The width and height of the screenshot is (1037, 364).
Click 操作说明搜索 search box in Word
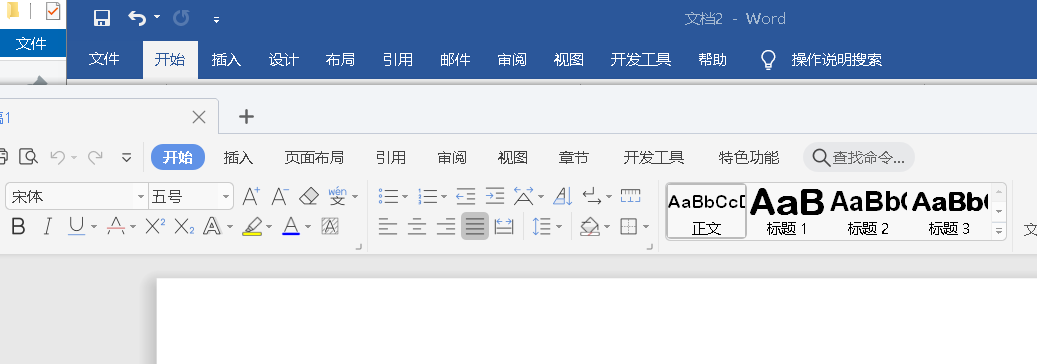(837, 60)
